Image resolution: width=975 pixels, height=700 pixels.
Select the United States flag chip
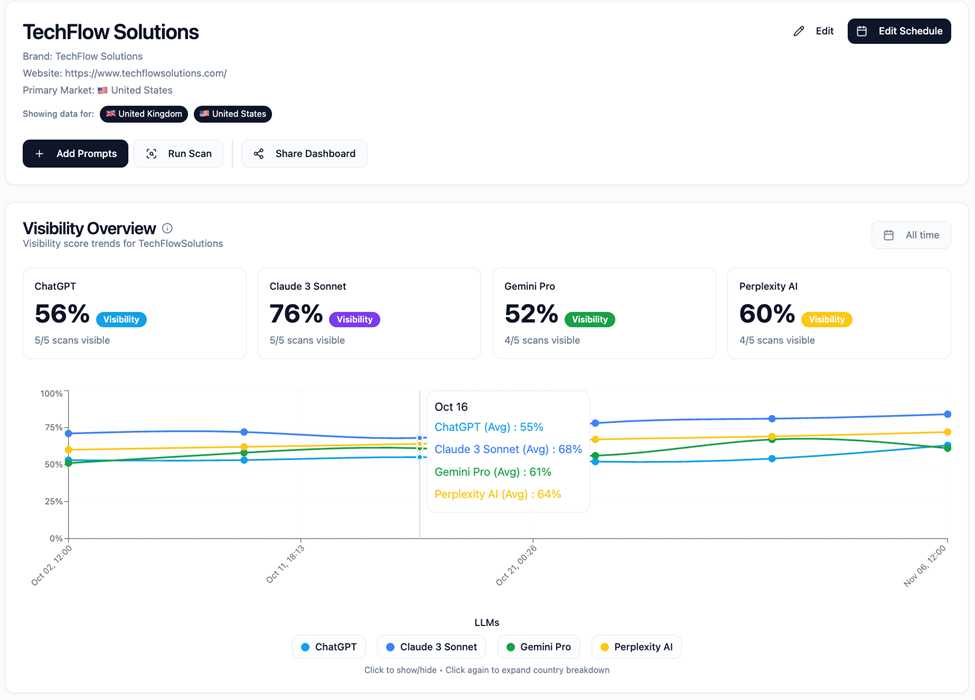[x=232, y=113]
